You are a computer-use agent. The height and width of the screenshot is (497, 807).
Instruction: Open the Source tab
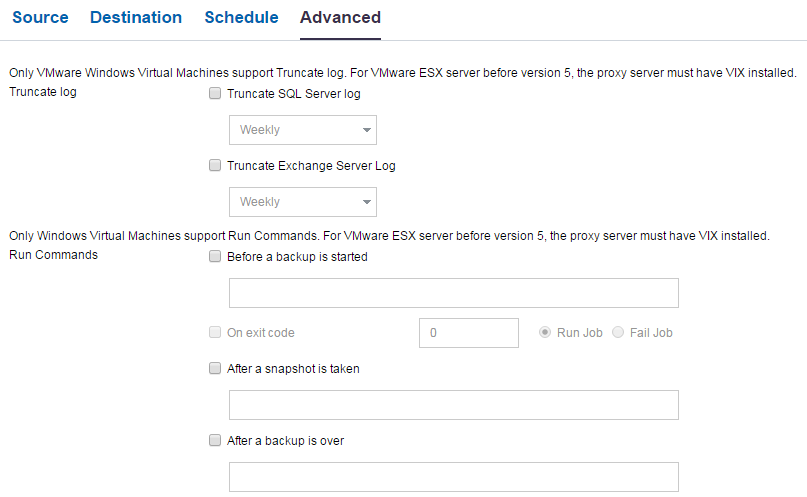(x=40, y=18)
